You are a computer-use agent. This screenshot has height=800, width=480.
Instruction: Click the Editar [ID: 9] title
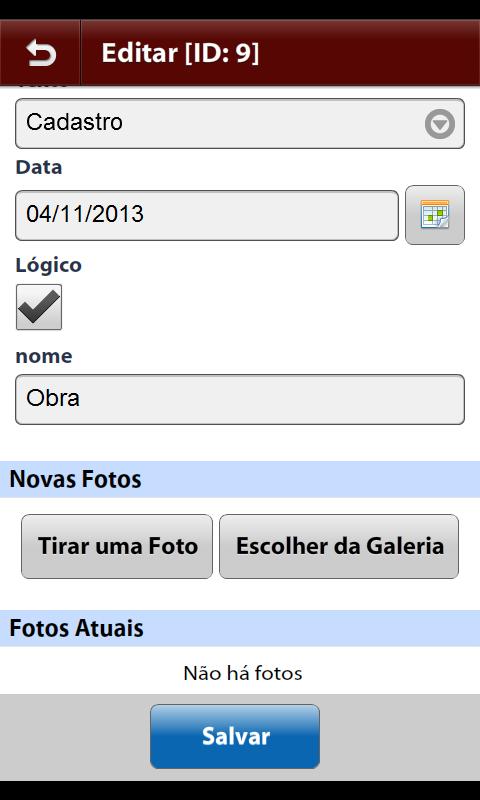[180, 53]
